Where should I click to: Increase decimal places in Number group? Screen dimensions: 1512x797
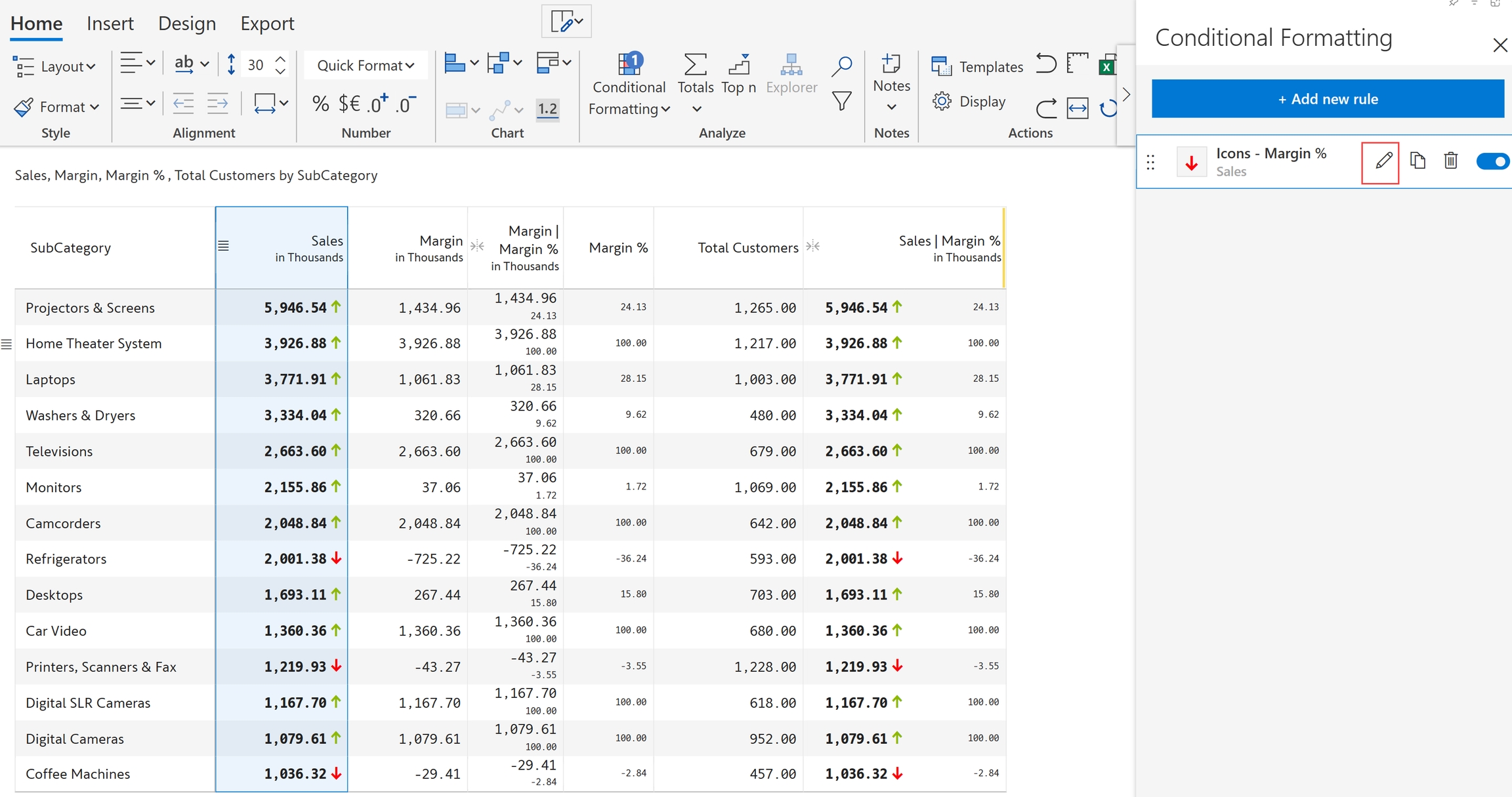378,104
